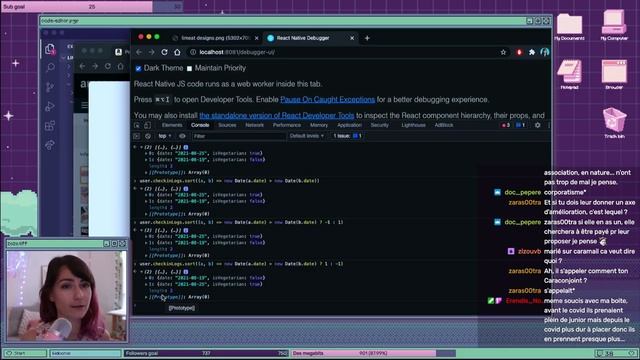Collapse the last logged array in the console

(x=141, y=272)
